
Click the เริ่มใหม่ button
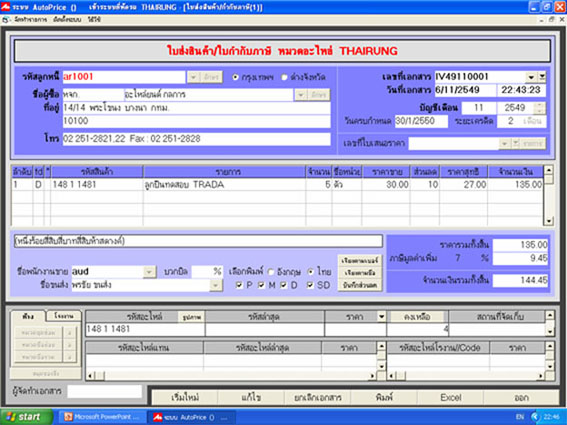coord(185,398)
